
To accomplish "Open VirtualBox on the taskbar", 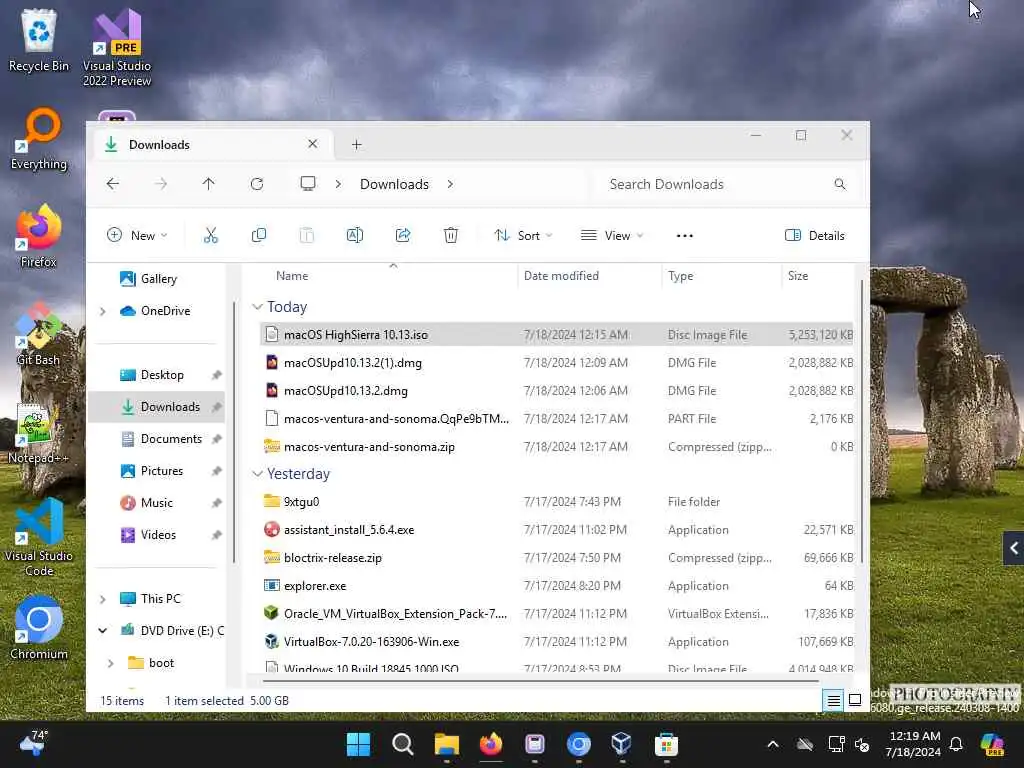I will [622, 744].
